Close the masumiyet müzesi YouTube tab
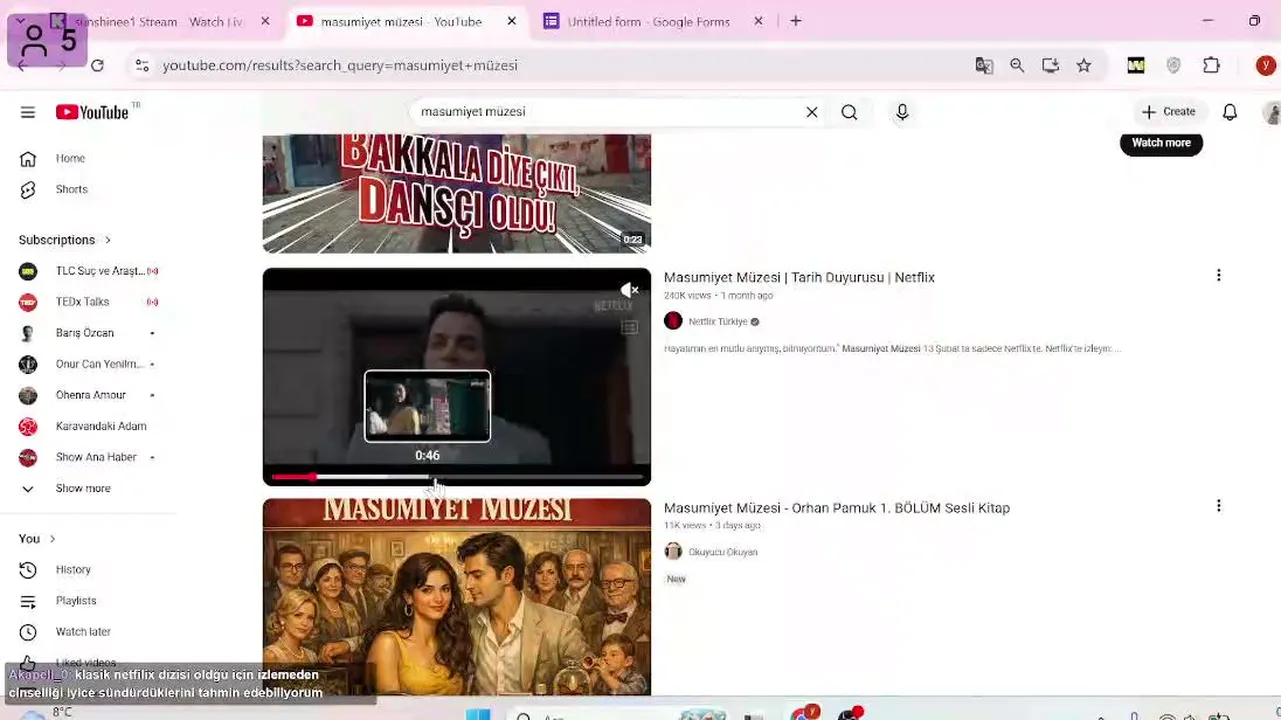 click(x=512, y=21)
